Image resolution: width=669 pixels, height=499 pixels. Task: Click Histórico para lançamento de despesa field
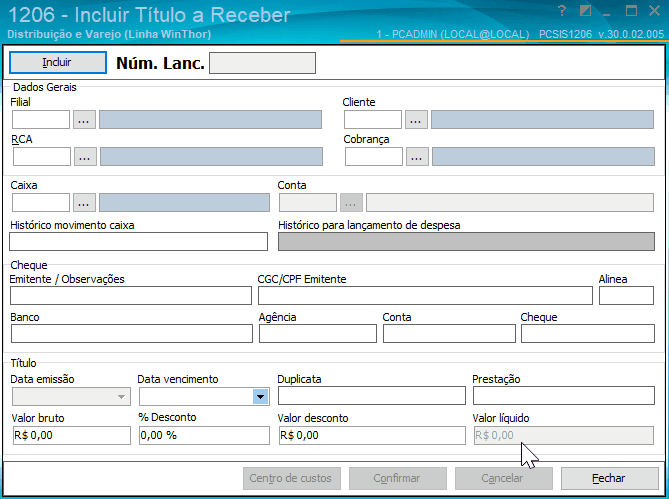pyautogui.click(x=466, y=241)
